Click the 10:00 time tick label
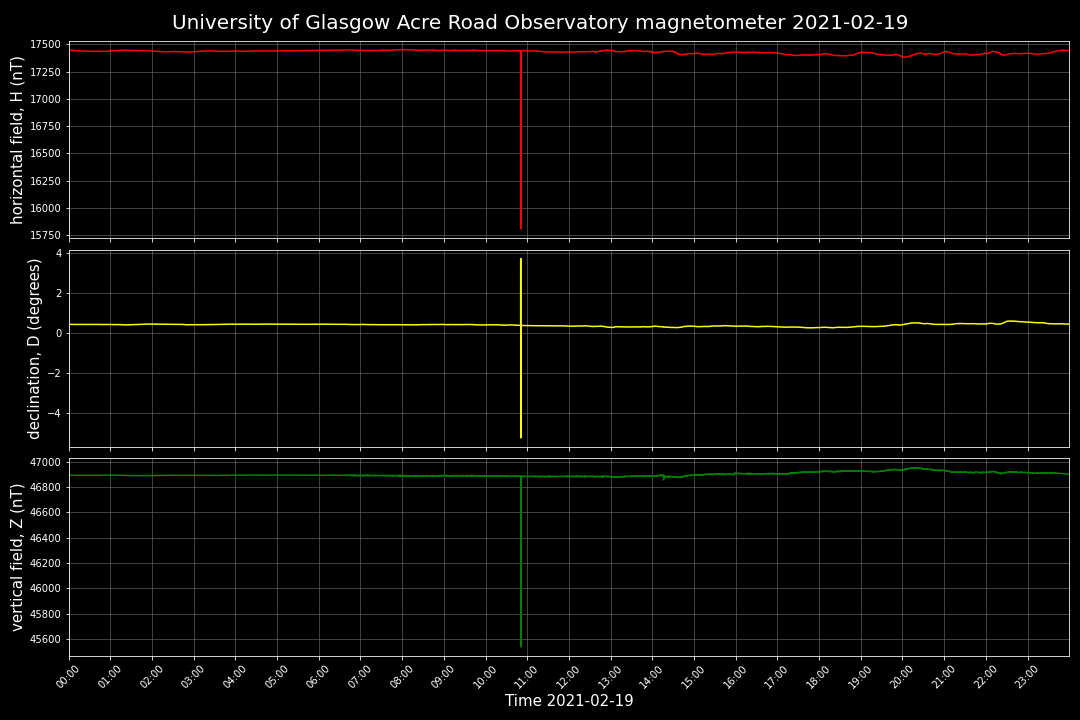This screenshot has width=1080, height=720. 484,678
